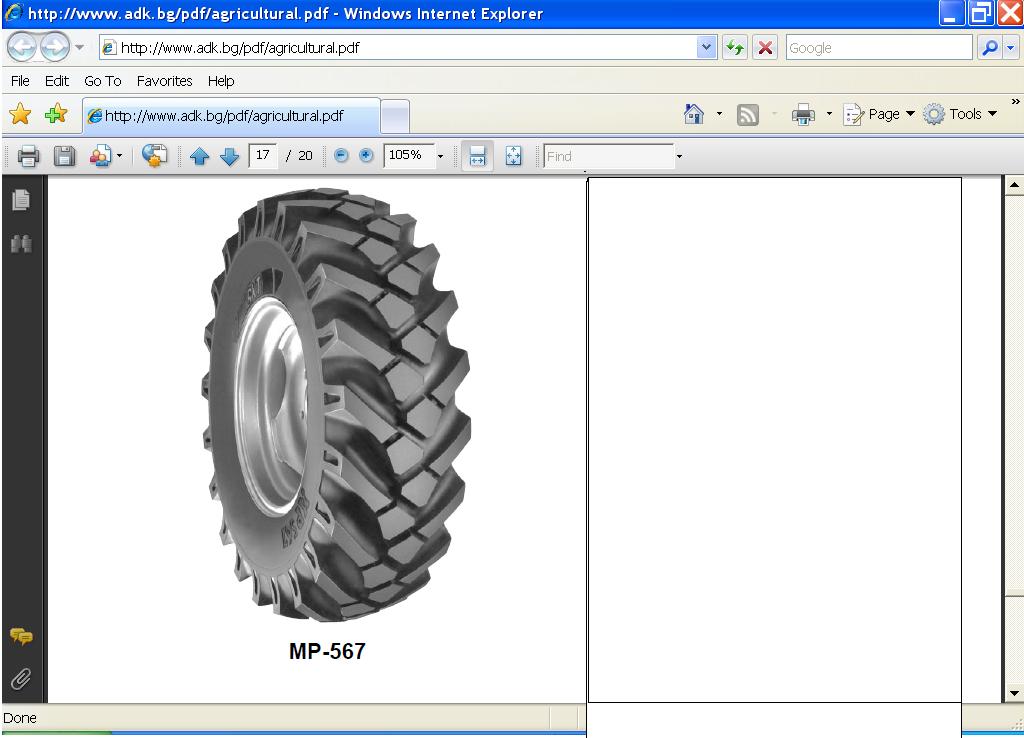Go to previous PDF page arrow
Screen dimensions: 1024x738
click(x=199, y=156)
